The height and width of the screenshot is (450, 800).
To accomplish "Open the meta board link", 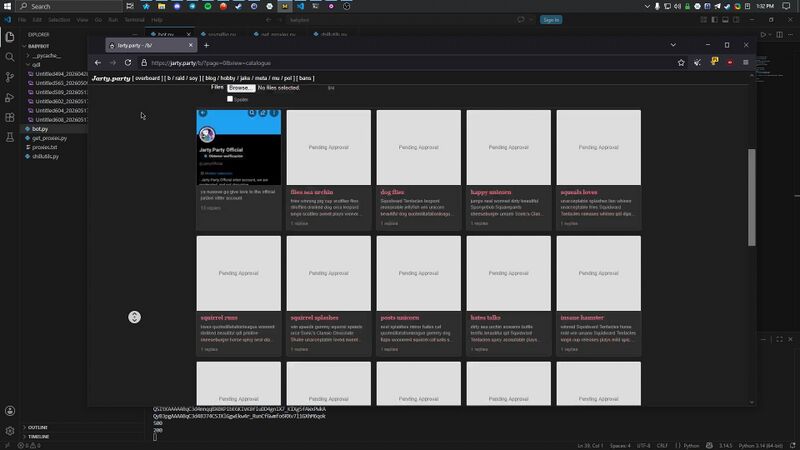I will (x=261, y=78).
